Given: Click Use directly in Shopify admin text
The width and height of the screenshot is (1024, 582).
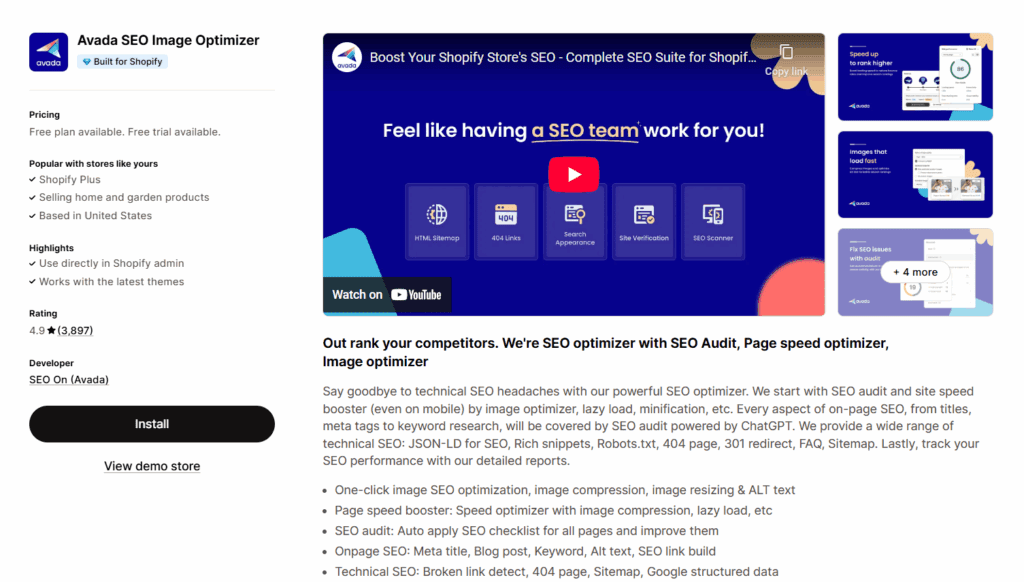Looking at the screenshot, I should (112, 263).
